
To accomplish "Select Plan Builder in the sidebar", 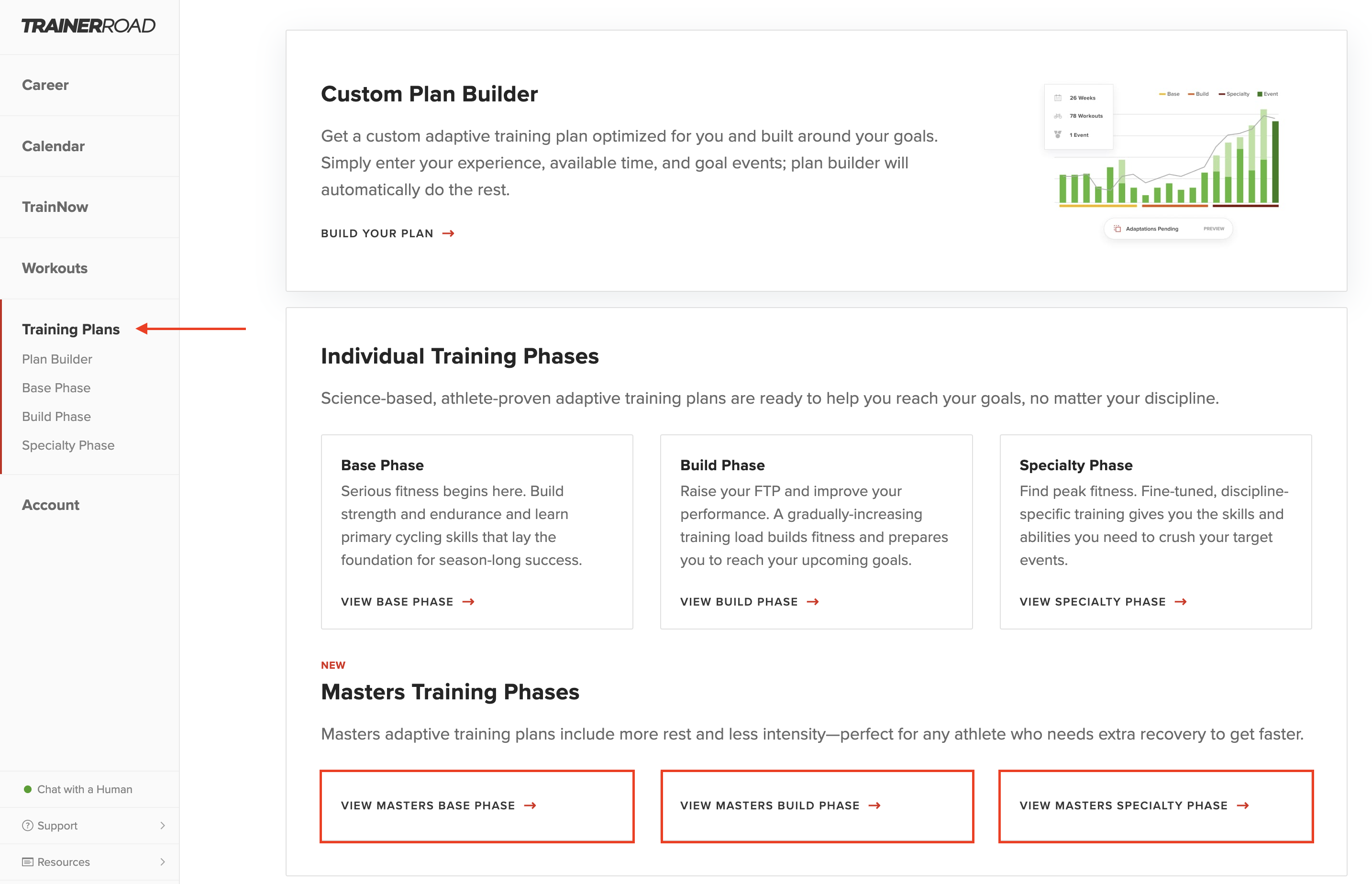I will point(57,359).
